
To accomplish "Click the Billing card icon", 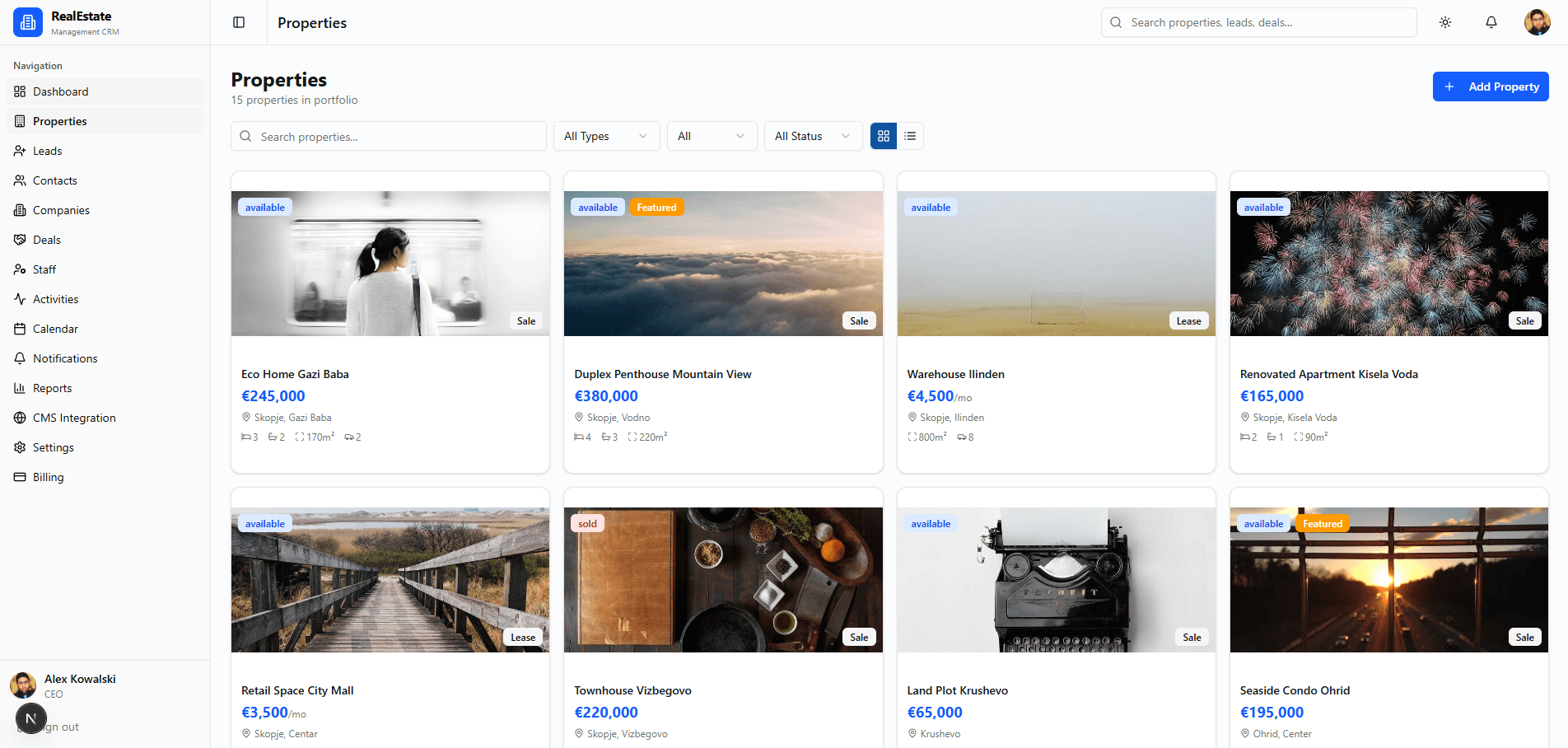I will point(20,477).
